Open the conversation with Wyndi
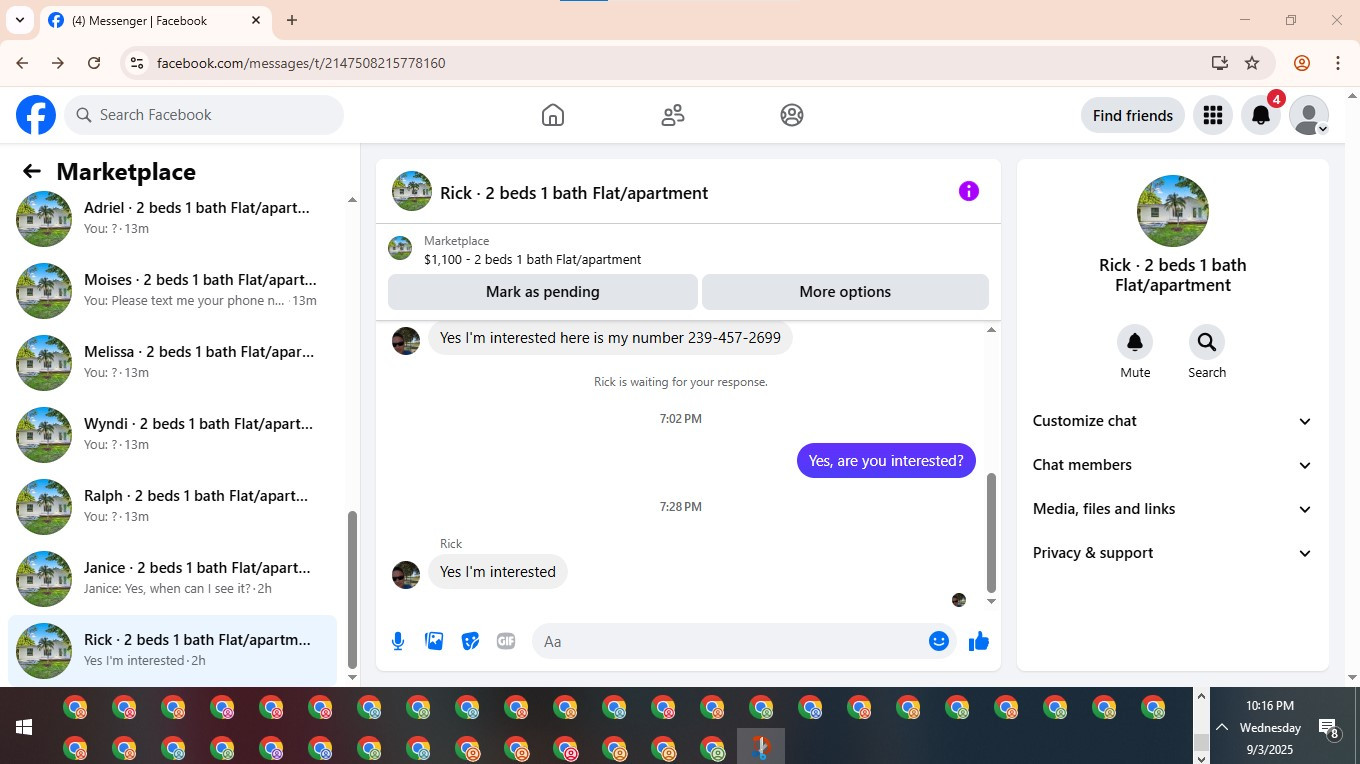The image size is (1360, 764). [172, 434]
